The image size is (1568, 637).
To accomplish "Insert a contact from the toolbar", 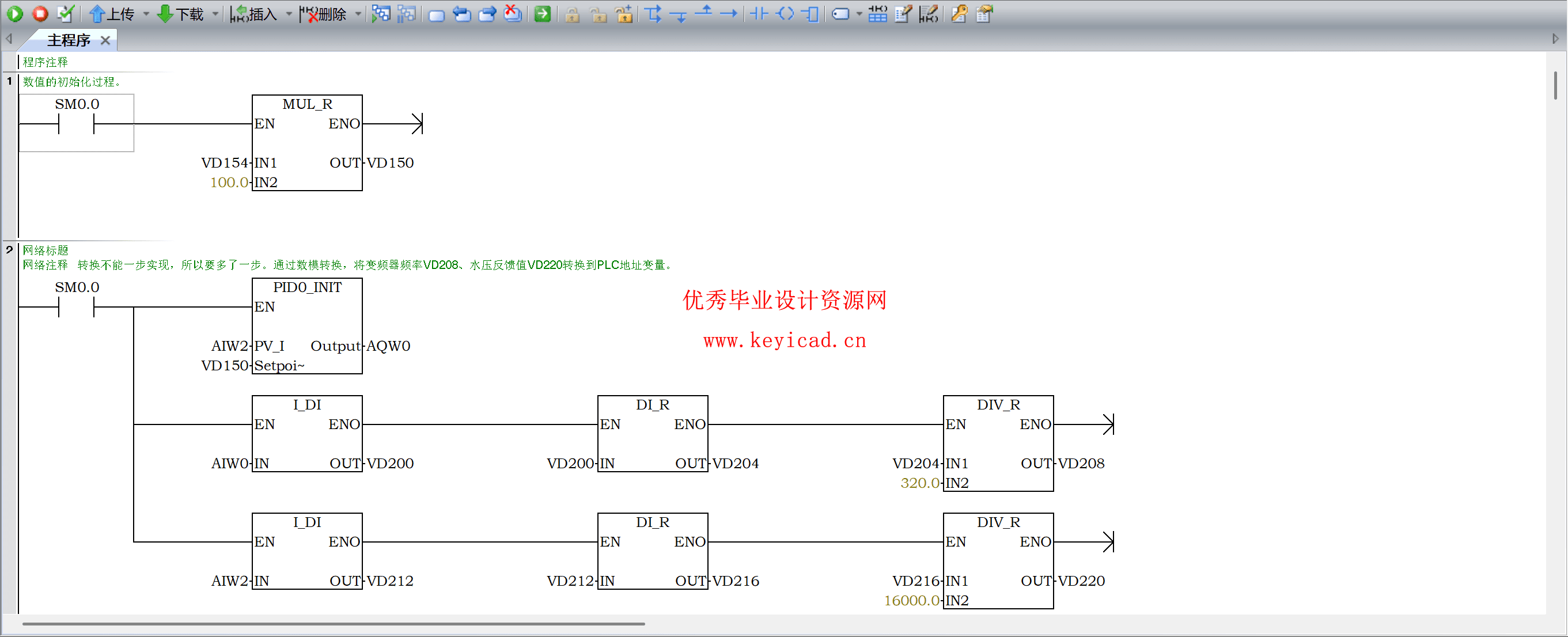I will coord(759,13).
